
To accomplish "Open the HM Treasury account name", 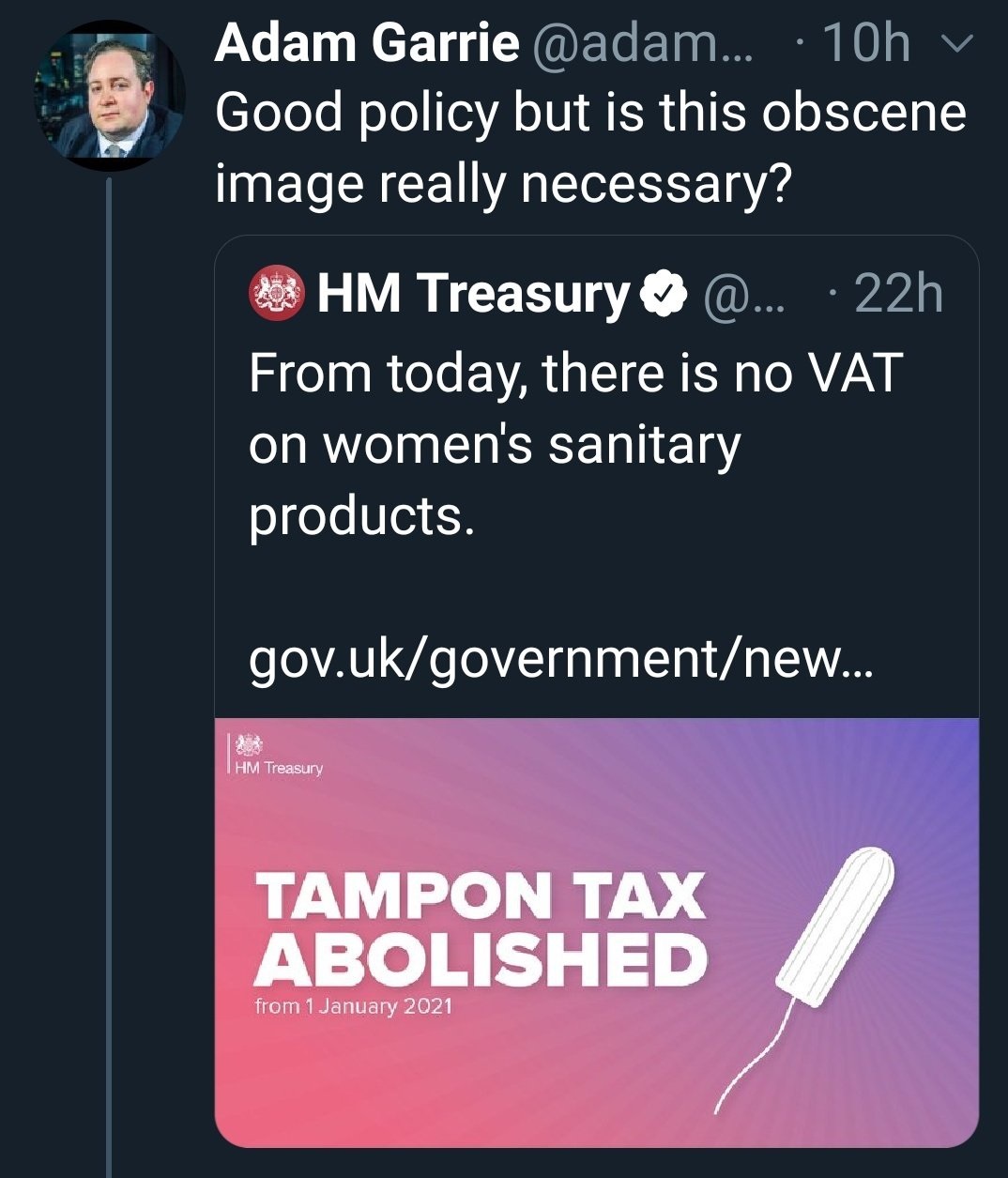I will [x=473, y=293].
